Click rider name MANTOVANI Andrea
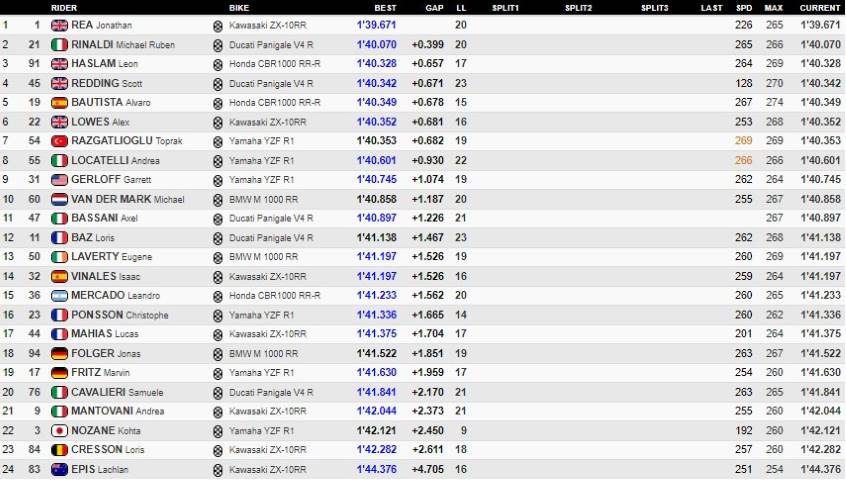 118,412
